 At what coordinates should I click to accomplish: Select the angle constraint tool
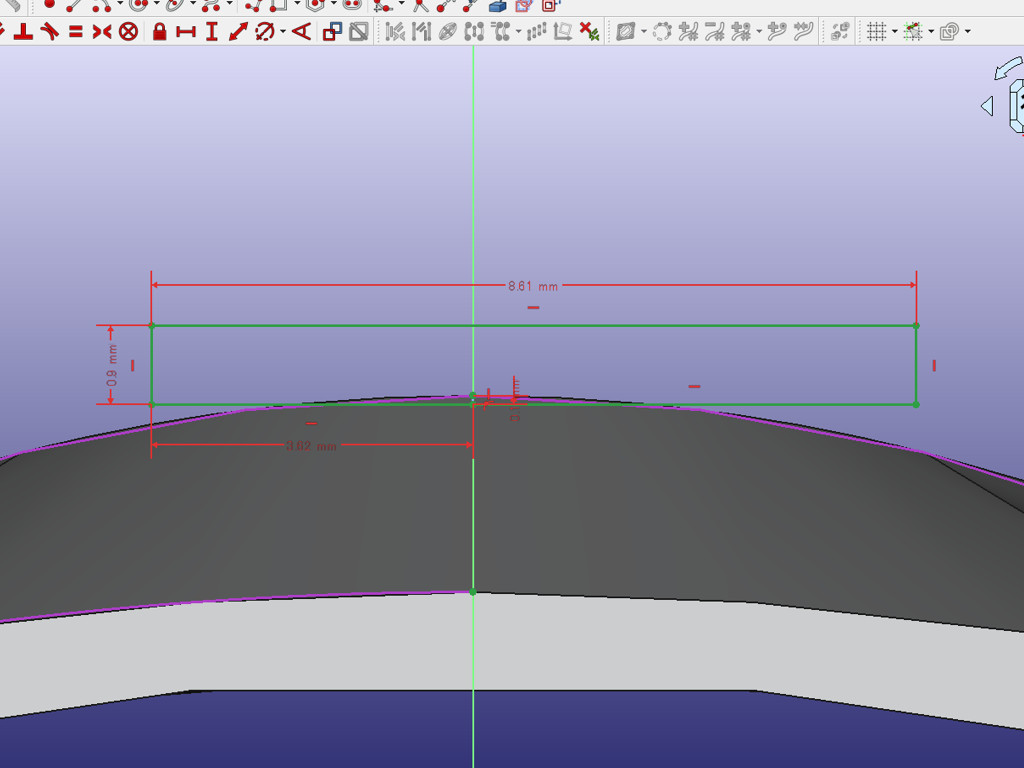point(301,32)
